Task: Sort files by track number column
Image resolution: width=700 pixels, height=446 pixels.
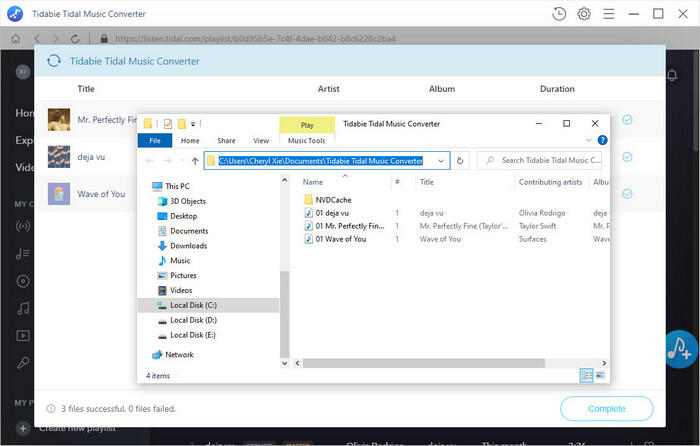Action: 397,182
